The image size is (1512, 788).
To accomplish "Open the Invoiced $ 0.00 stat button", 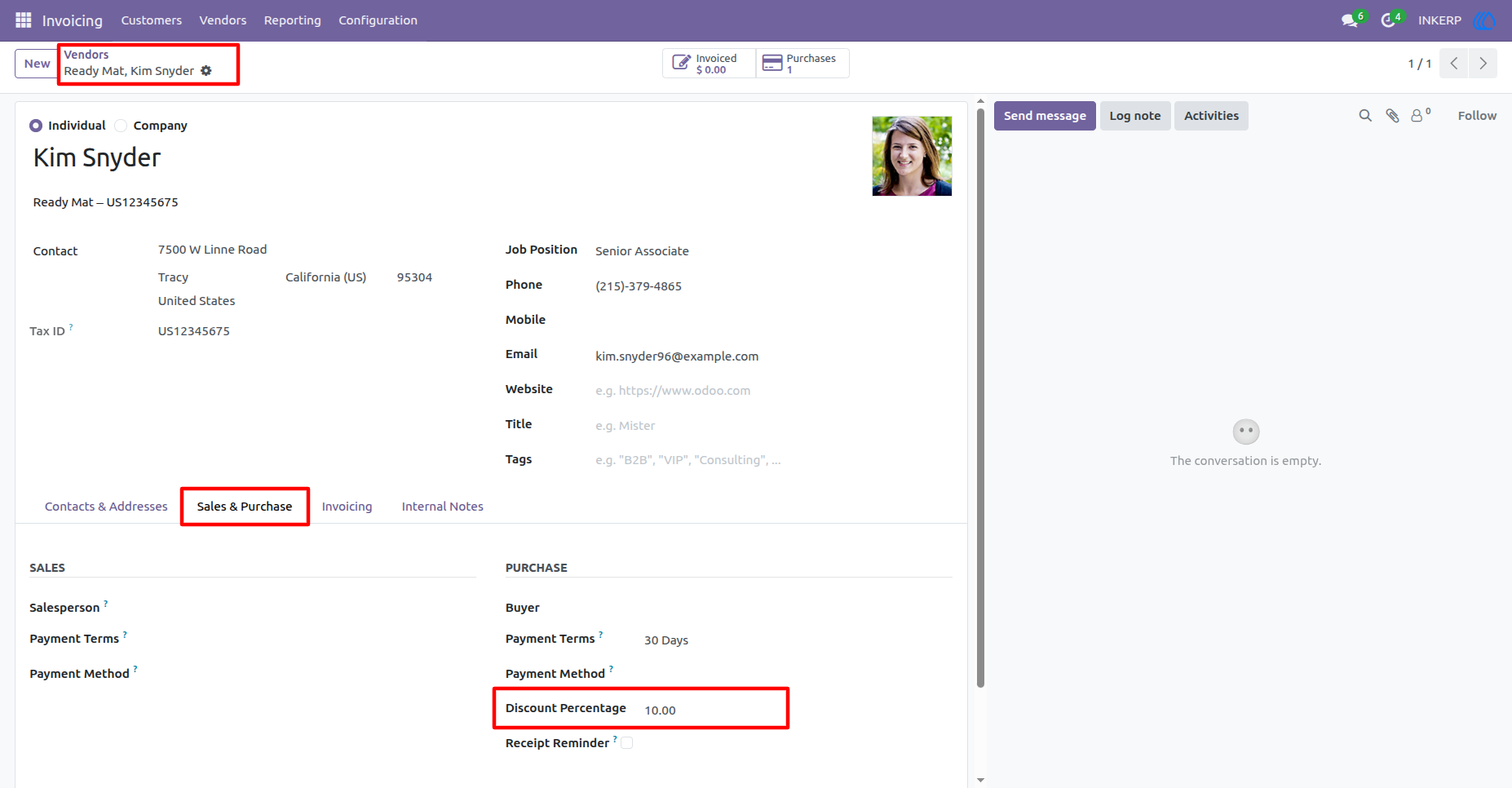I will coord(709,64).
